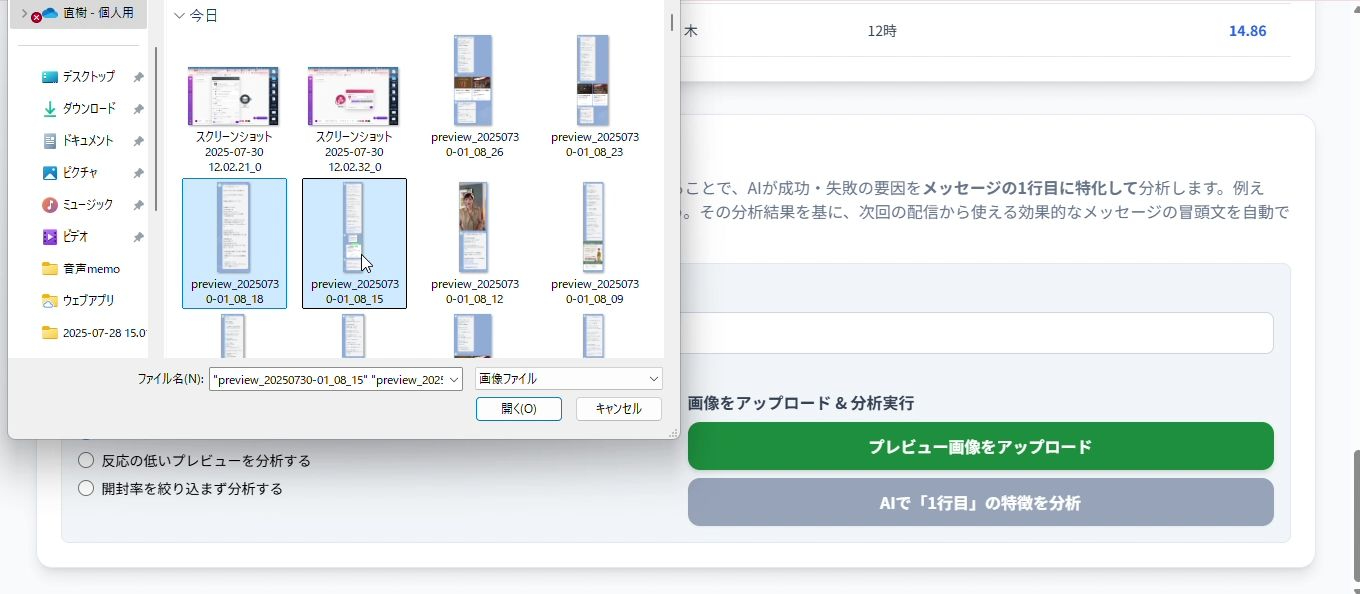Select radio 開封率を絞り込まず分析する

(86, 488)
